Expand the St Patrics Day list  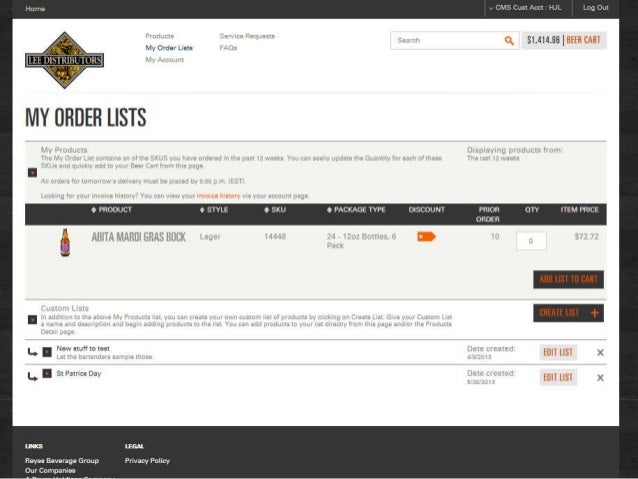click(47, 373)
